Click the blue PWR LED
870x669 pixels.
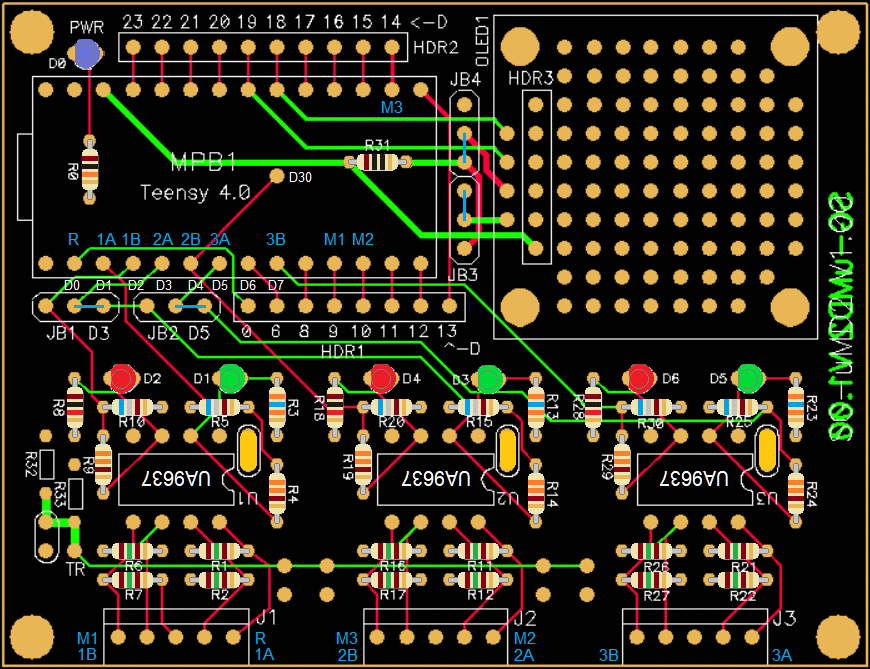[x=88, y=54]
